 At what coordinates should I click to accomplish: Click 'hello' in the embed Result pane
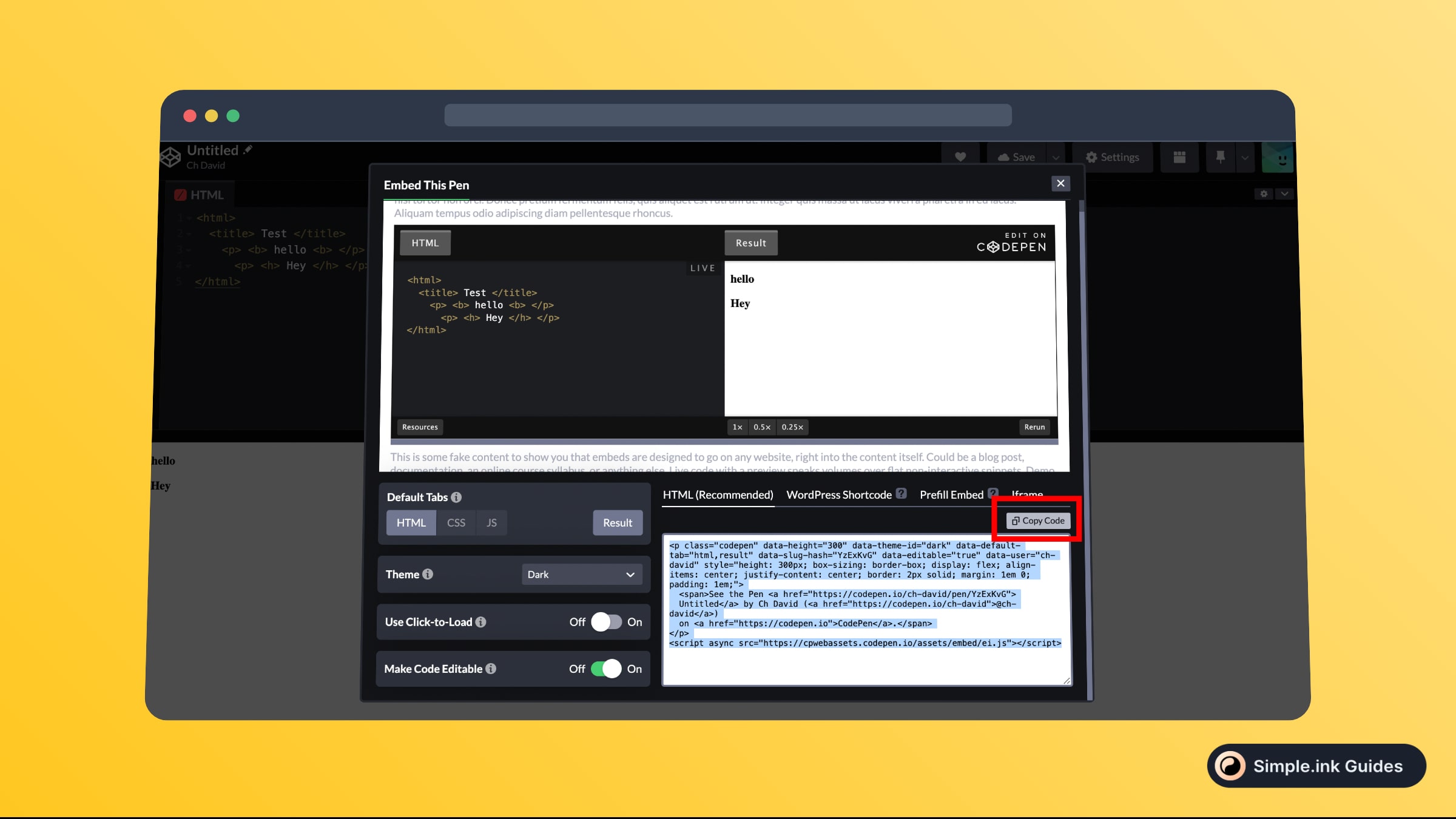tap(742, 279)
